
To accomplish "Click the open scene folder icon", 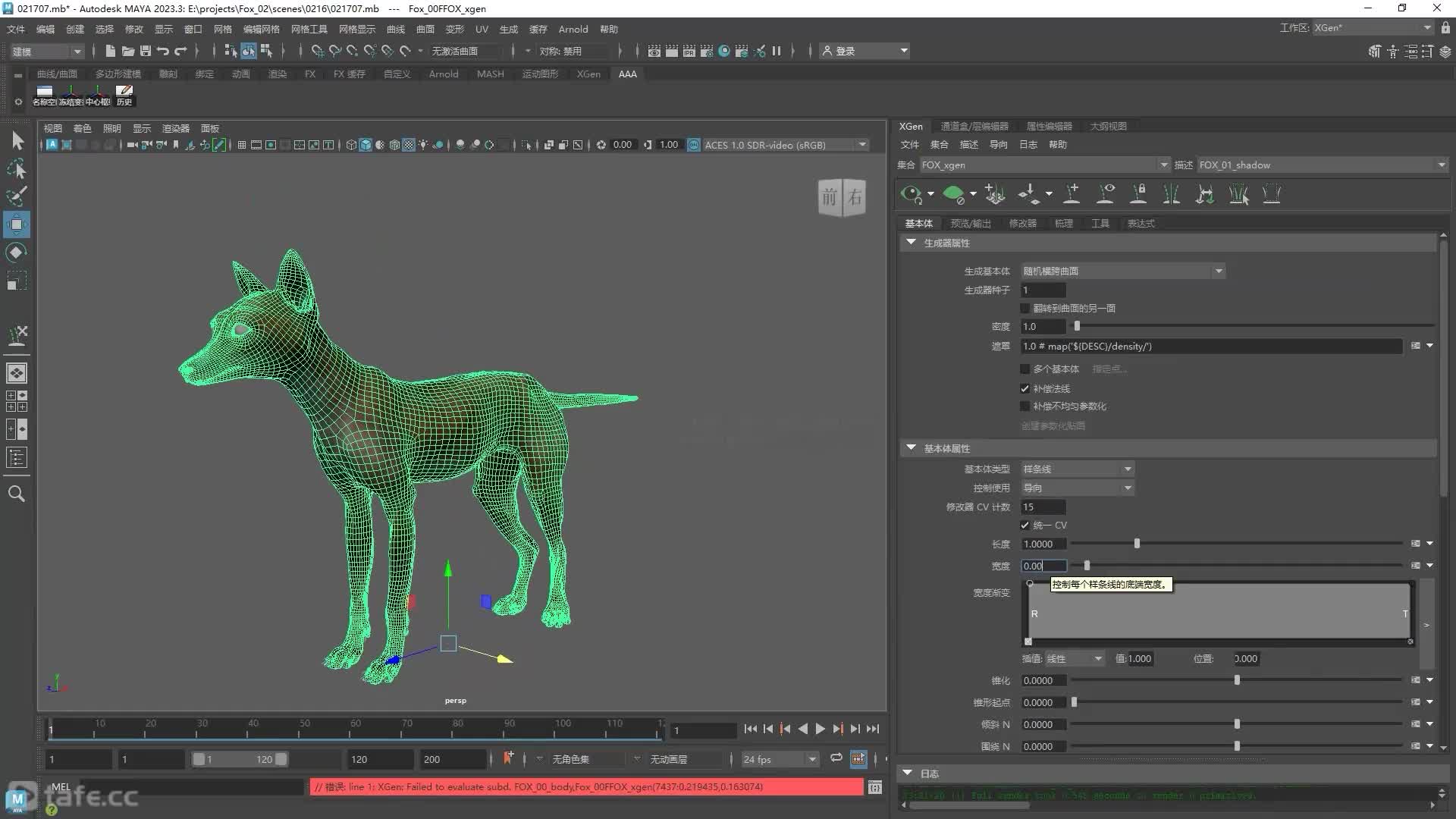I will [128, 51].
